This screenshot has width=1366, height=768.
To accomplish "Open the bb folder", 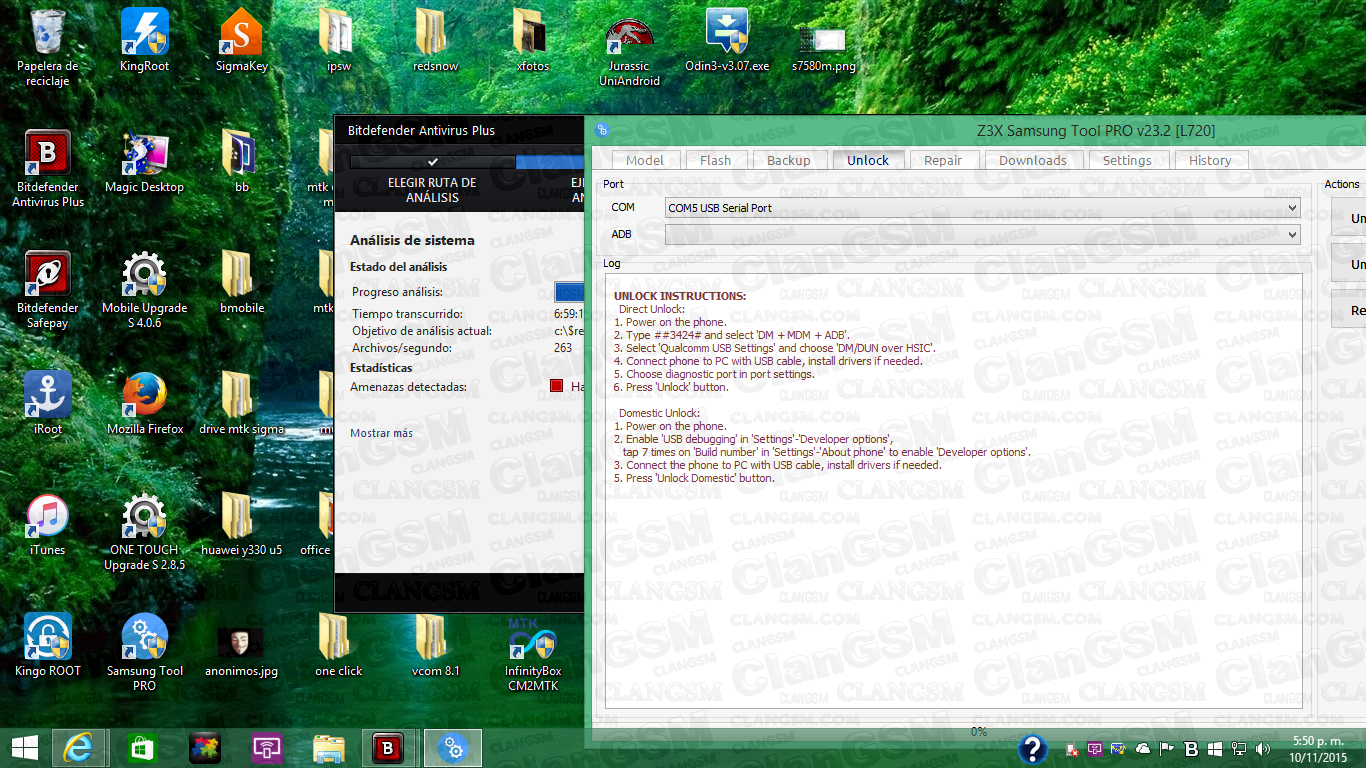I will tap(241, 161).
